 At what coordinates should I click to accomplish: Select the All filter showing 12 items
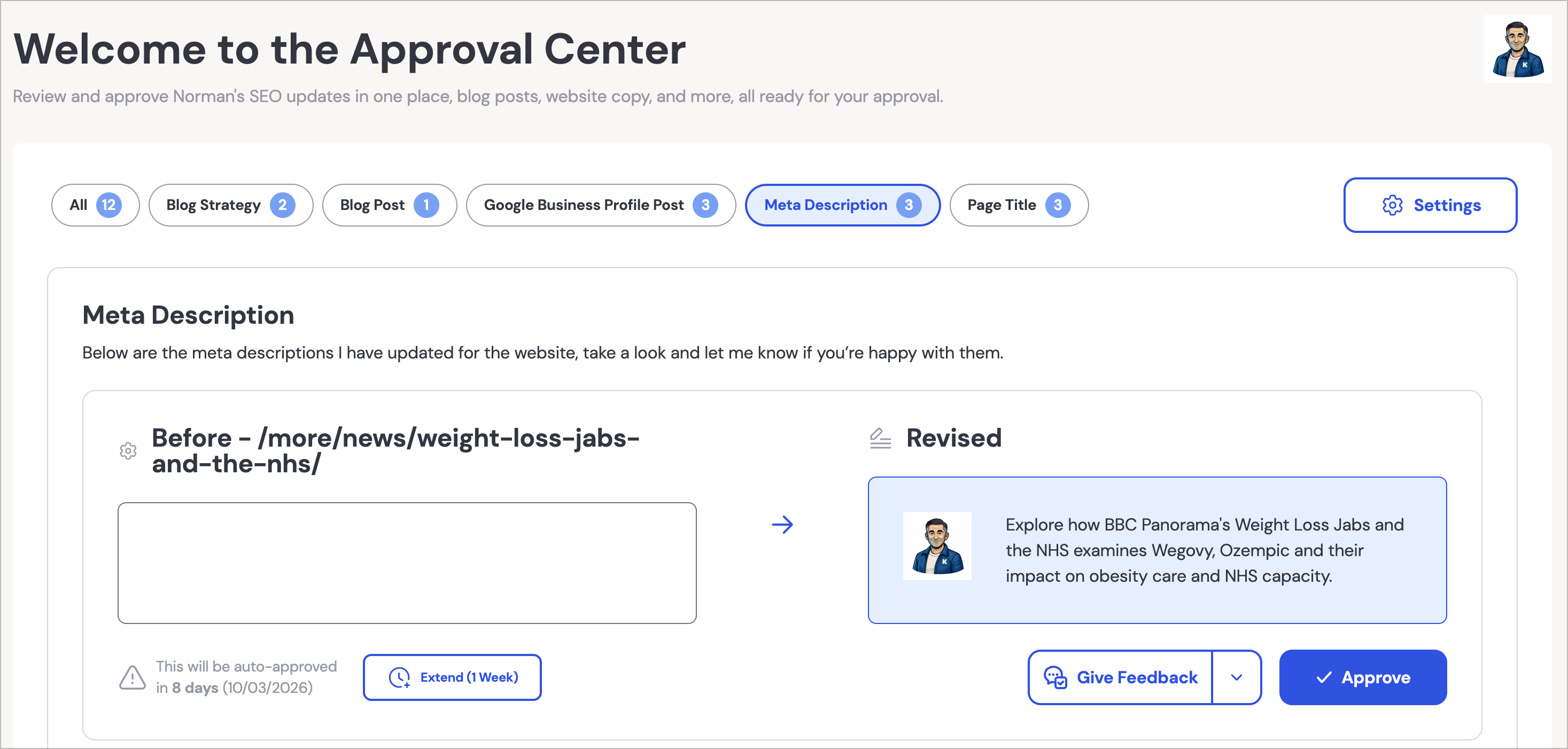click(x=96, y=205)
